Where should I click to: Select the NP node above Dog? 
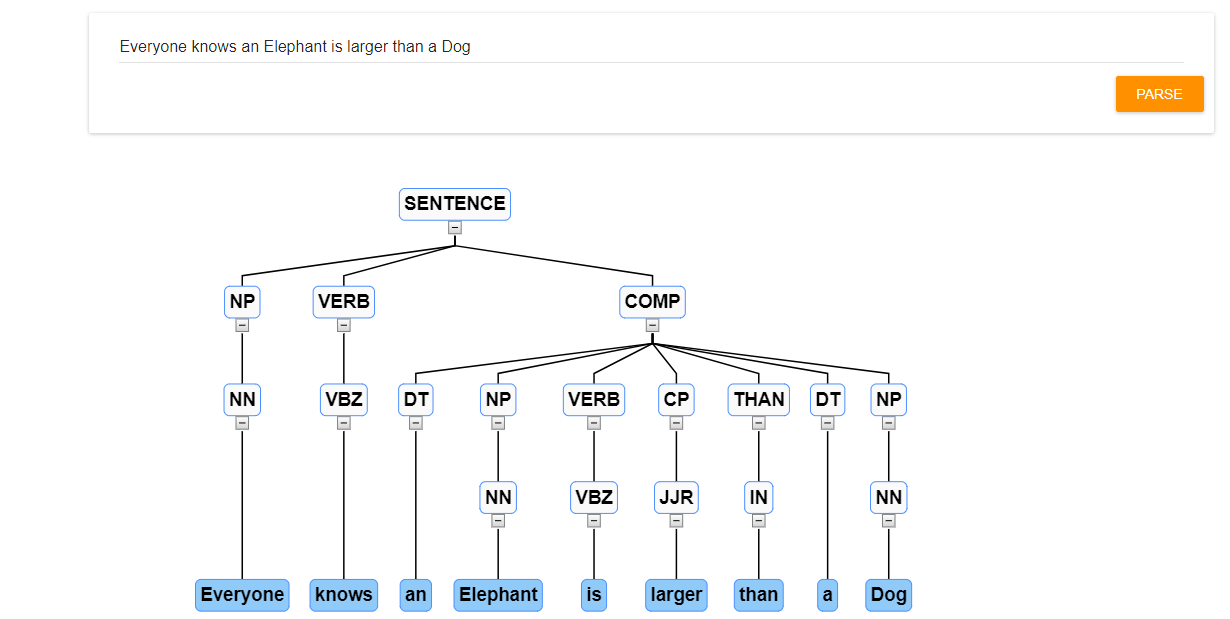(888, 399)
